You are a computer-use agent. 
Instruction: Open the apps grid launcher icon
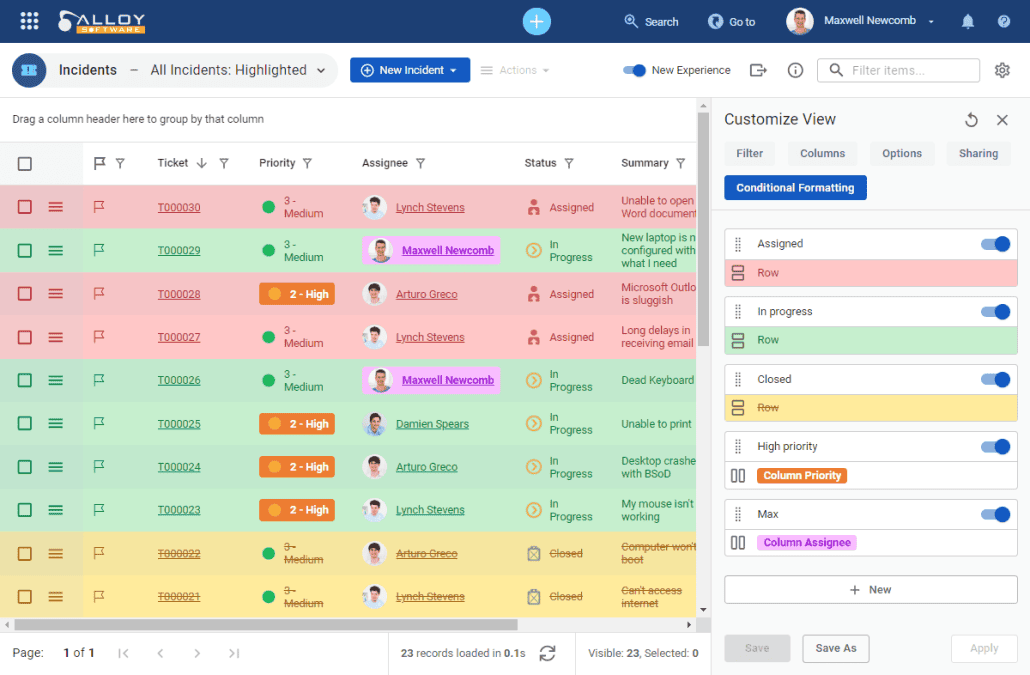pos(29,21)
